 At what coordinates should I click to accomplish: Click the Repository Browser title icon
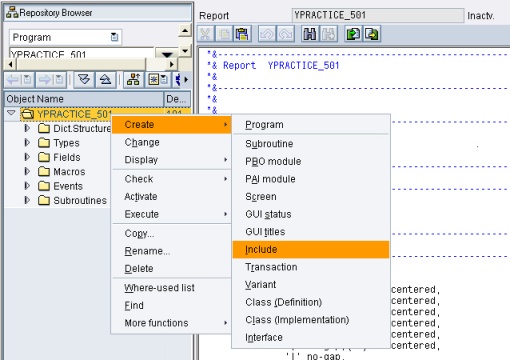12,12
